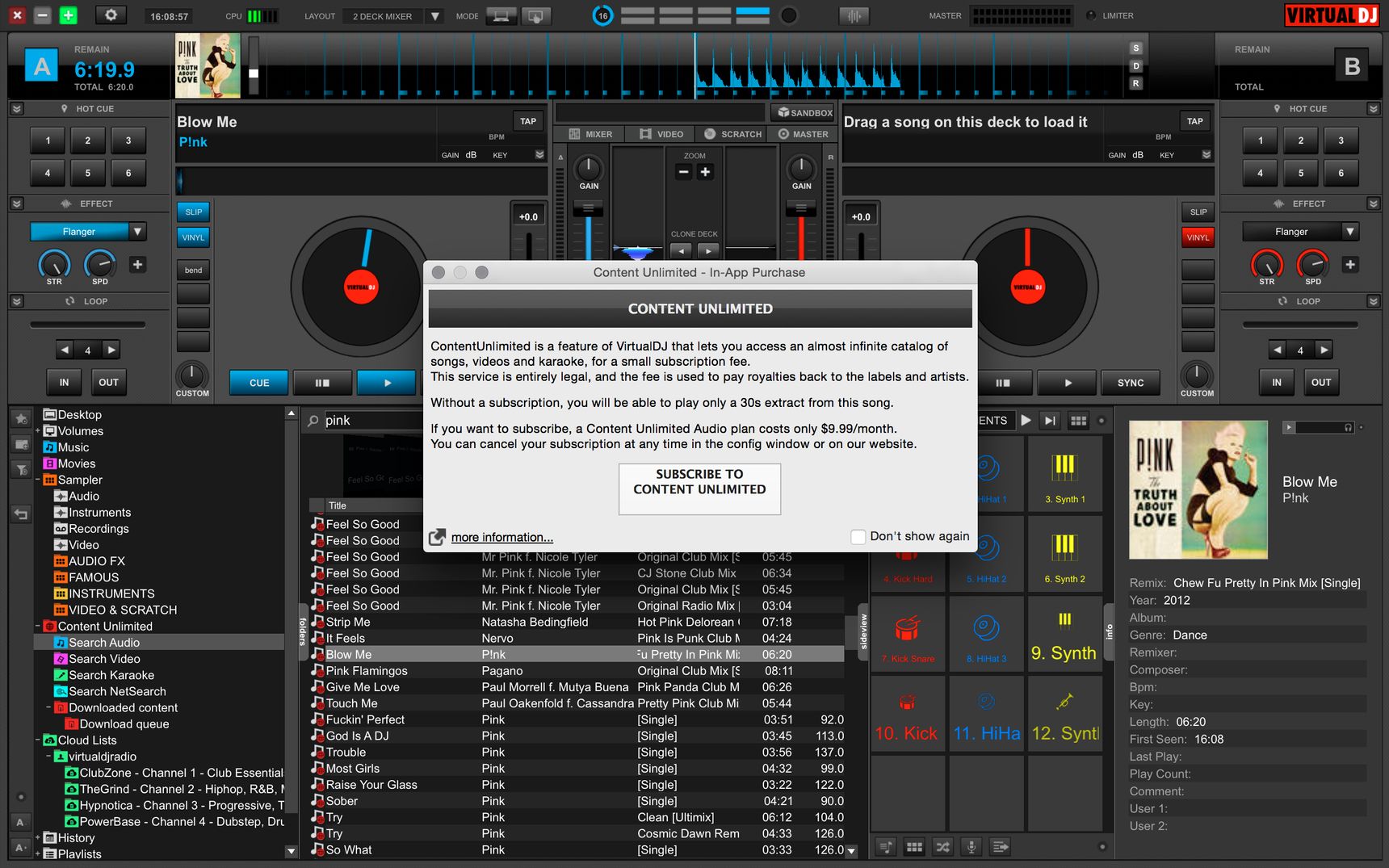1389x868 pixels.
Task: Switch to the VIDEO tab
Action: tap(661, 134)
